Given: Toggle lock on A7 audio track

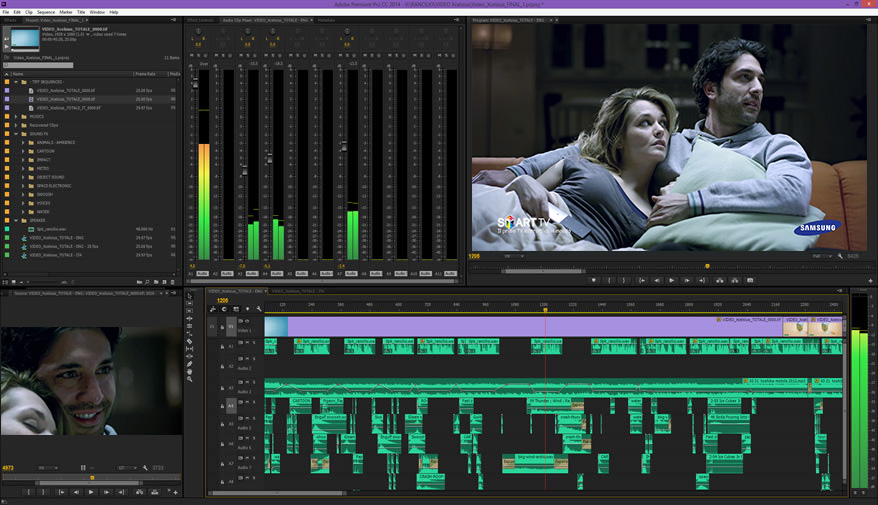Looking at the screenshot, I should pyautogui.click(x=222, y=464).
